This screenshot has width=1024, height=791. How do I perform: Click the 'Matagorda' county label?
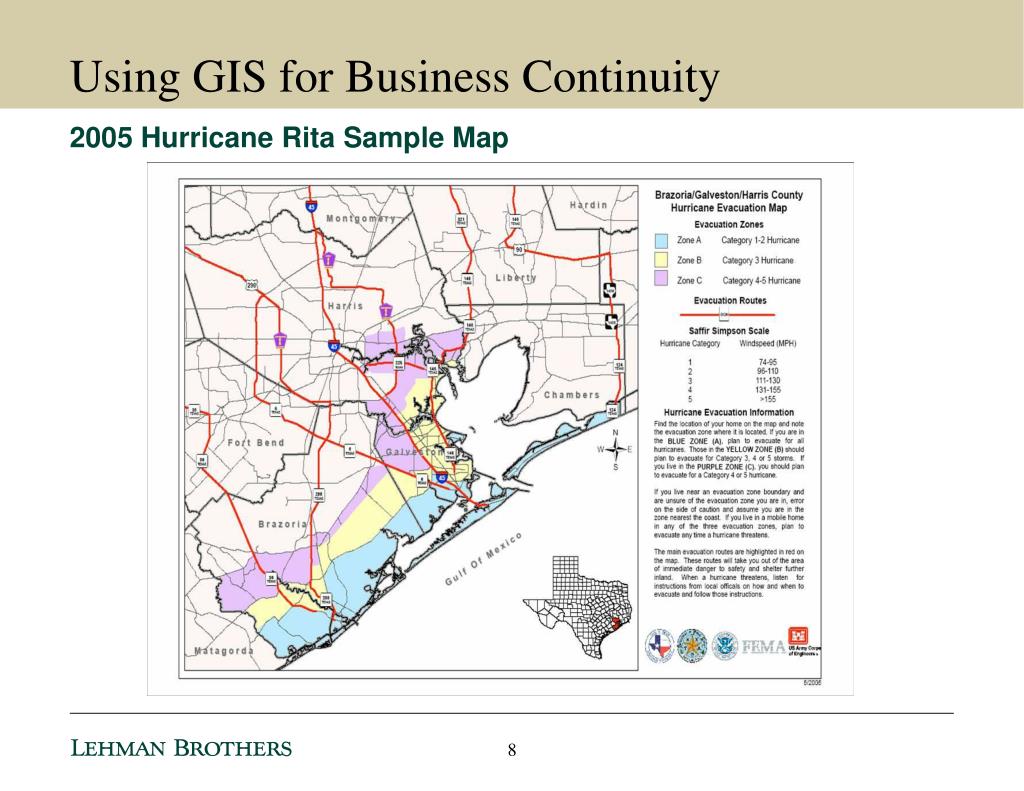(x=224, y=651)
